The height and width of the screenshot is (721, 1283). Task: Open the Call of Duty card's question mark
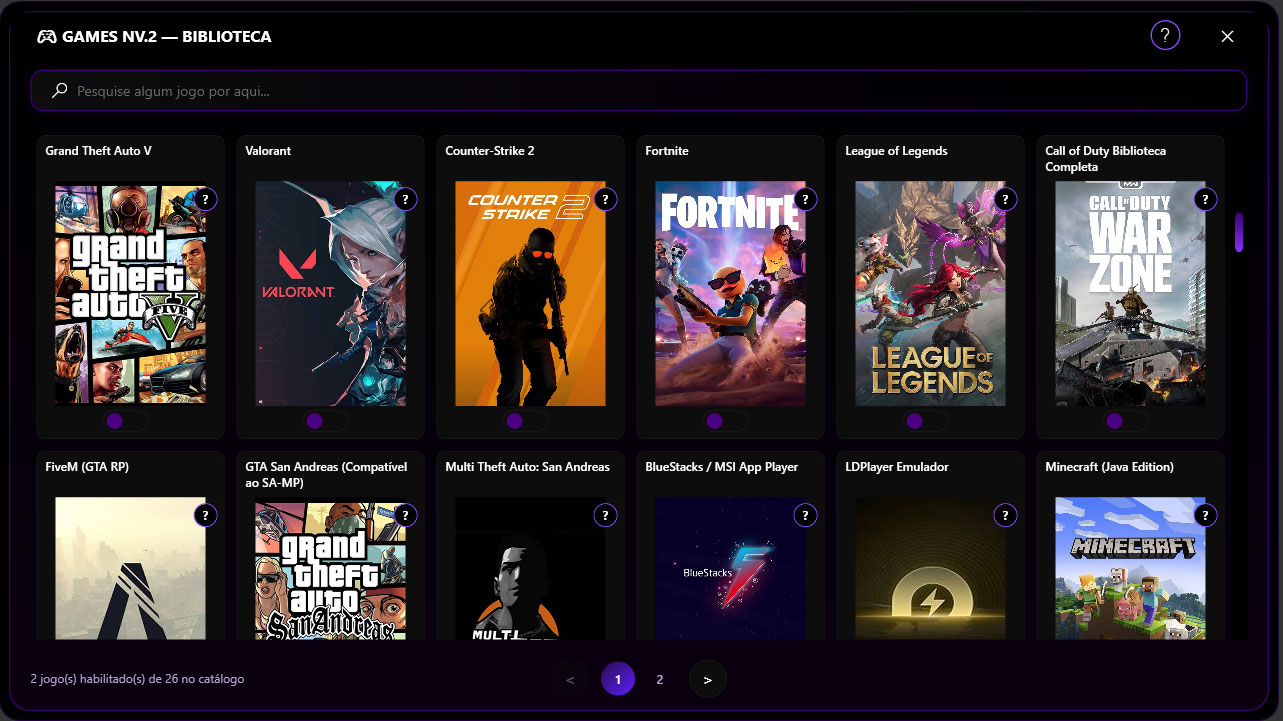point(1205,199)
